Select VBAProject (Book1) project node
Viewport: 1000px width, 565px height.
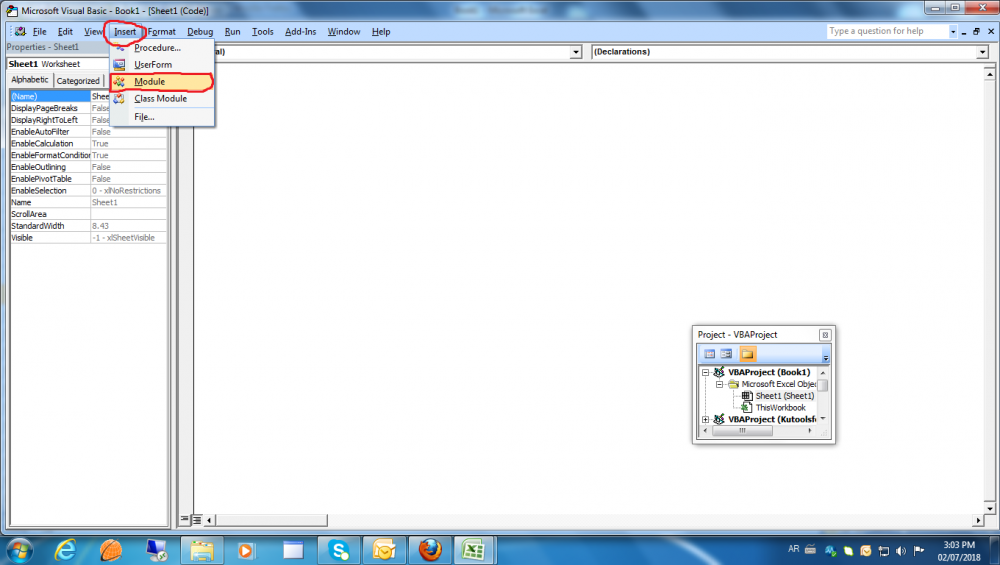pyautogui.click(x=769, y=372)
